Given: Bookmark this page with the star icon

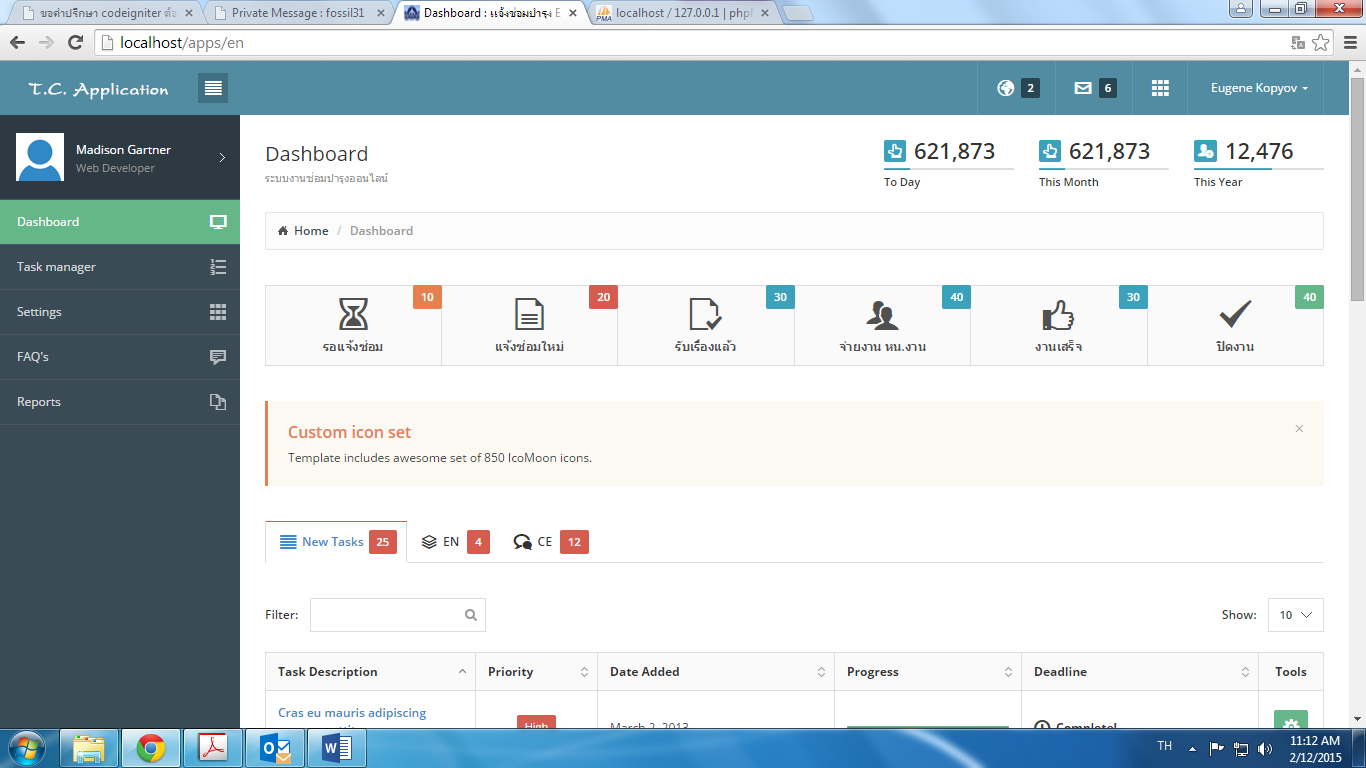Looking at the screenshot, I should click(1321, 42).
